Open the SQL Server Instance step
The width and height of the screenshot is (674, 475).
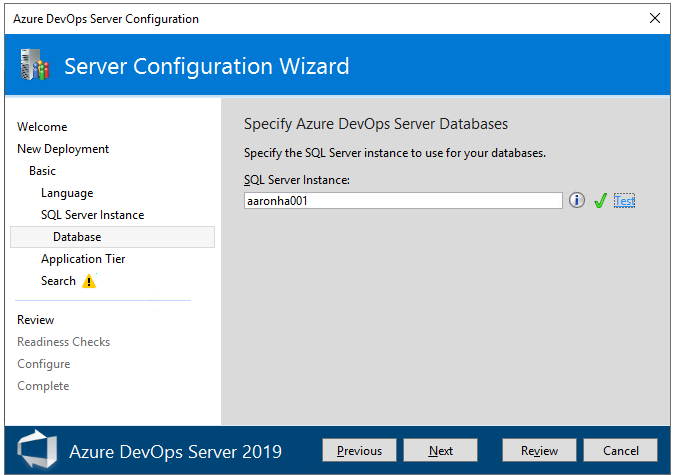pos(92,215)
